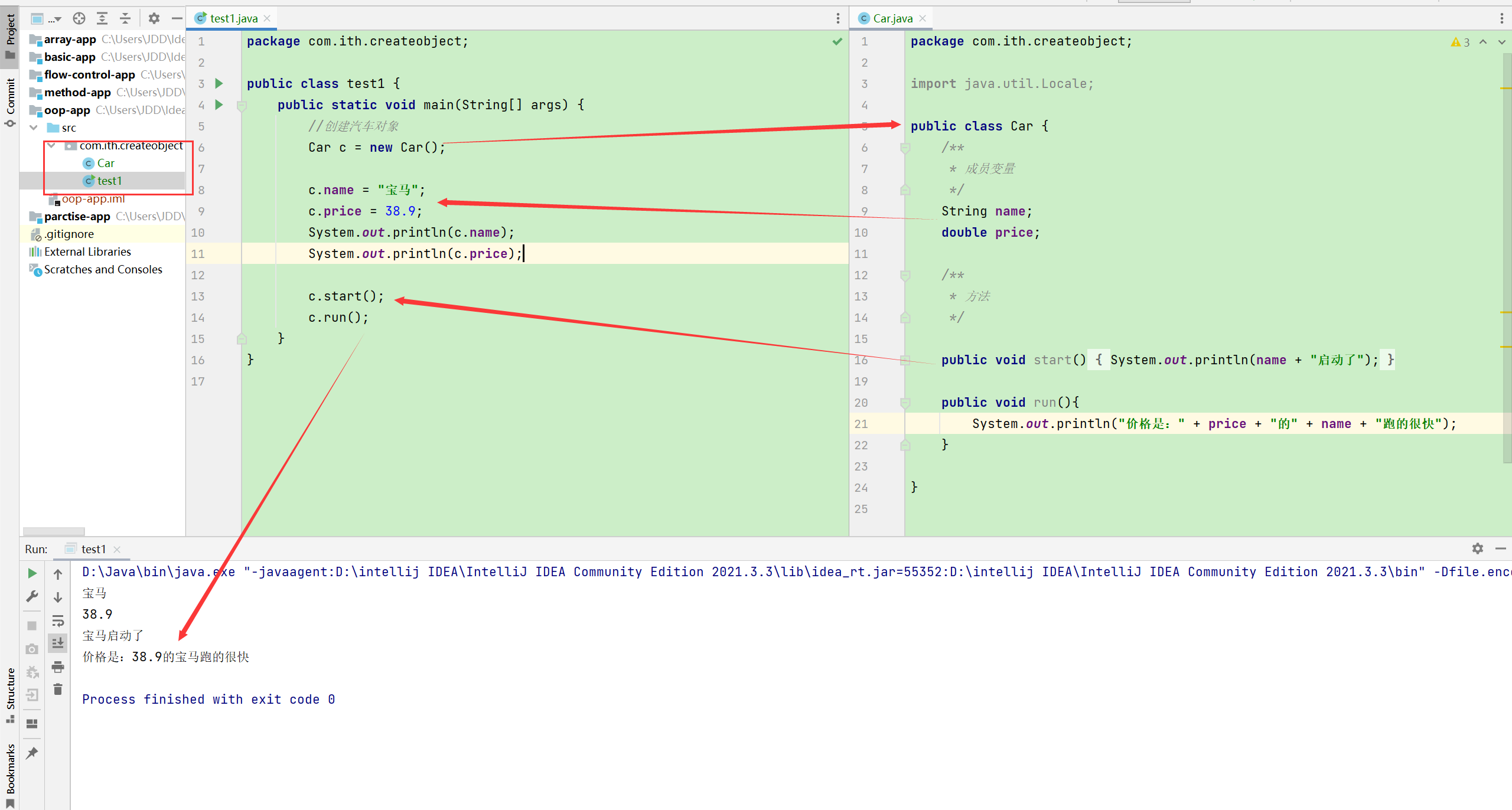Fold main method end marker line 15
Image resolution: width=1512 pixels, height=810 pixels.
click(x=242, y=339)
